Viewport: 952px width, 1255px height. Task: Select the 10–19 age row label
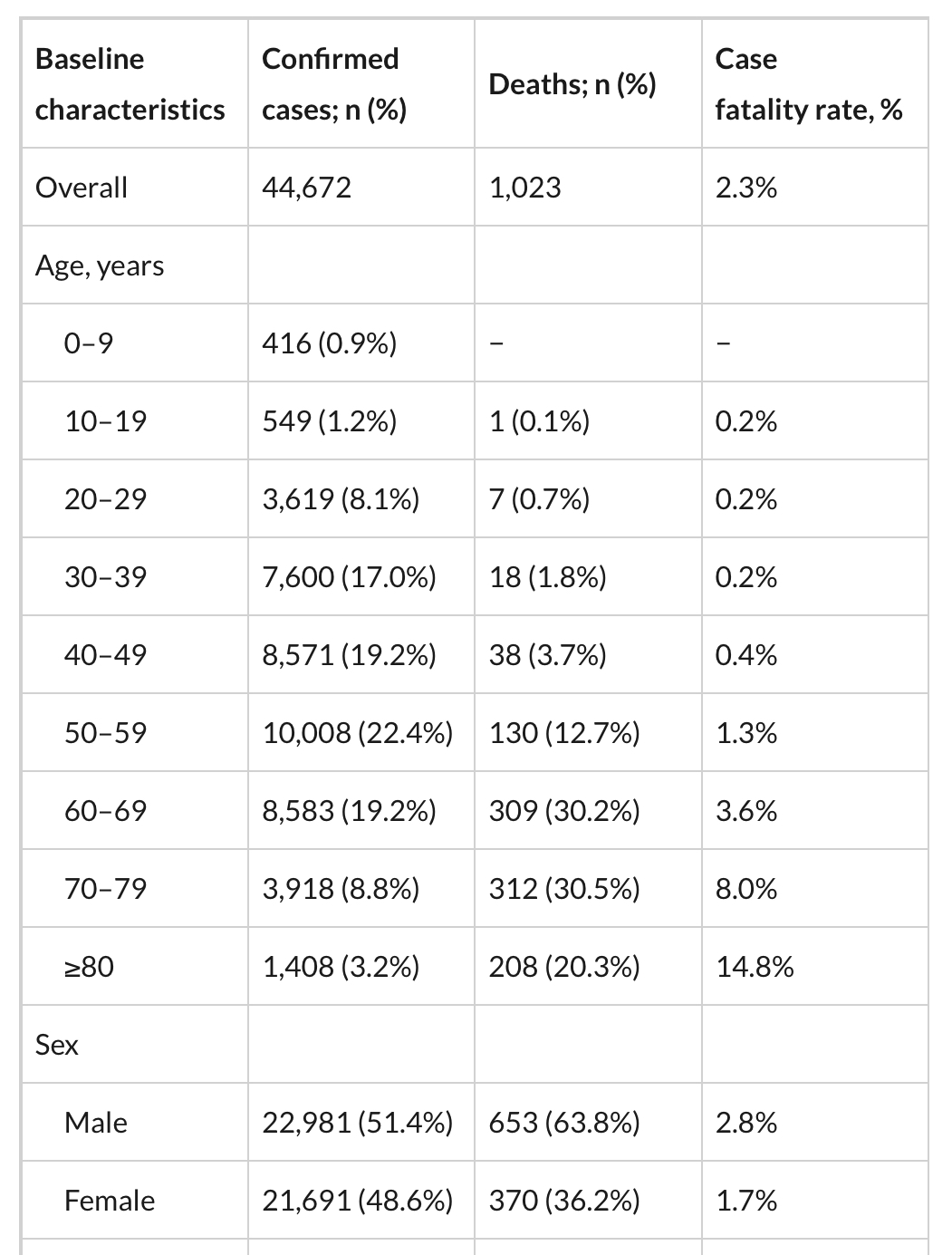click(x=105, y=421)
